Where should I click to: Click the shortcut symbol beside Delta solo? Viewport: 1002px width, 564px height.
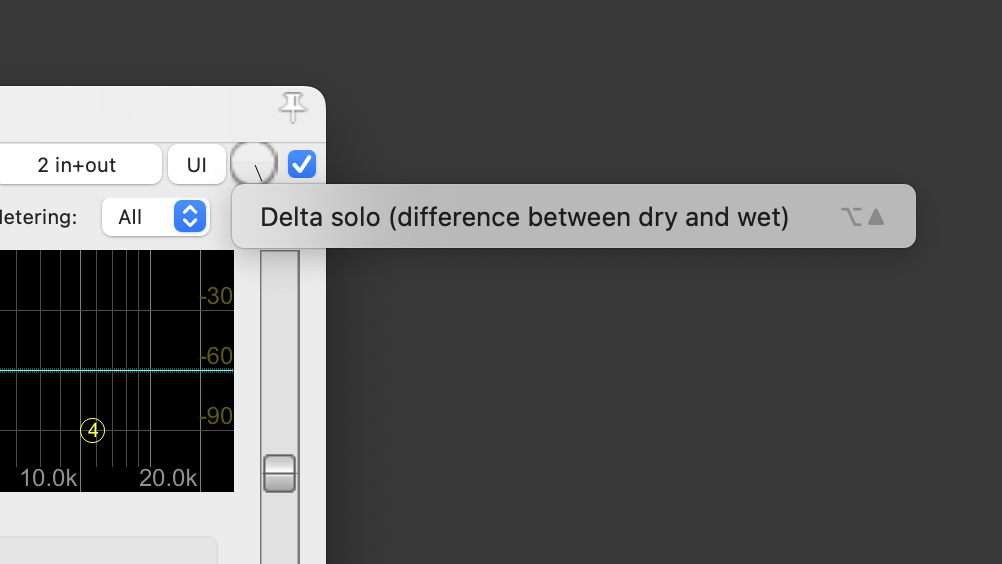point(863,217)
